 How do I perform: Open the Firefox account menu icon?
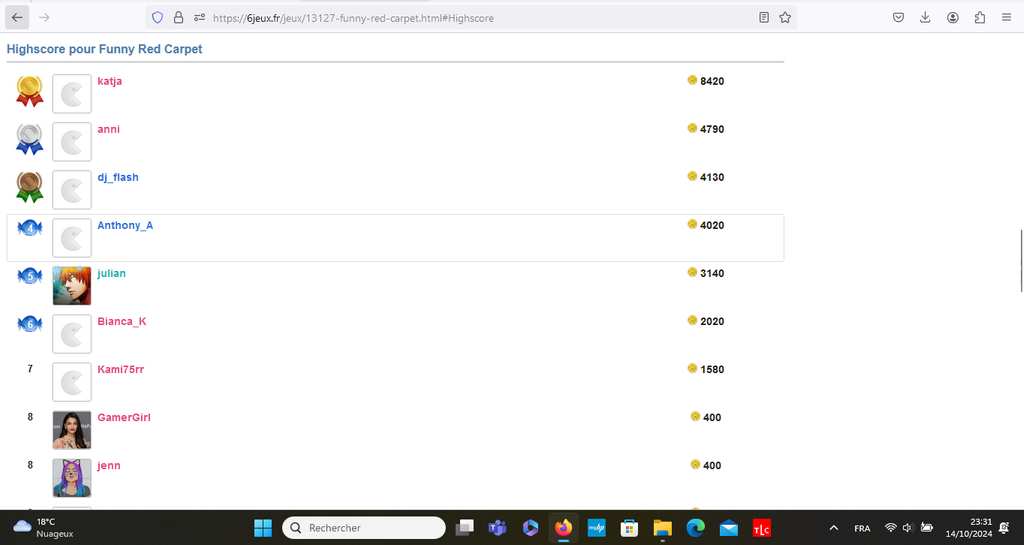(953, 17)
